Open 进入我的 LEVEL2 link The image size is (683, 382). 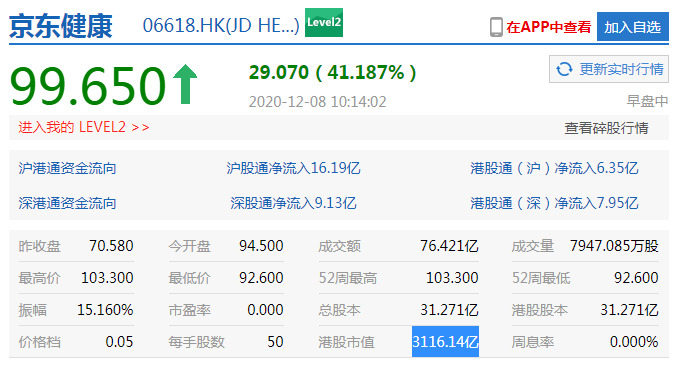point(84,127)
